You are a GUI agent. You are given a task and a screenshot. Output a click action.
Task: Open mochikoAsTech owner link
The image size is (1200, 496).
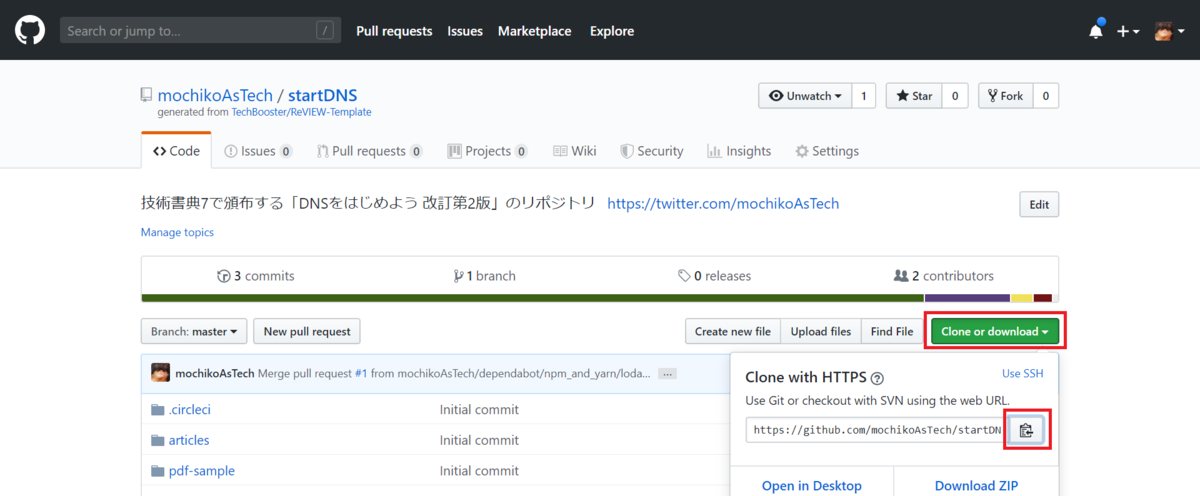(x=215, y=96)
